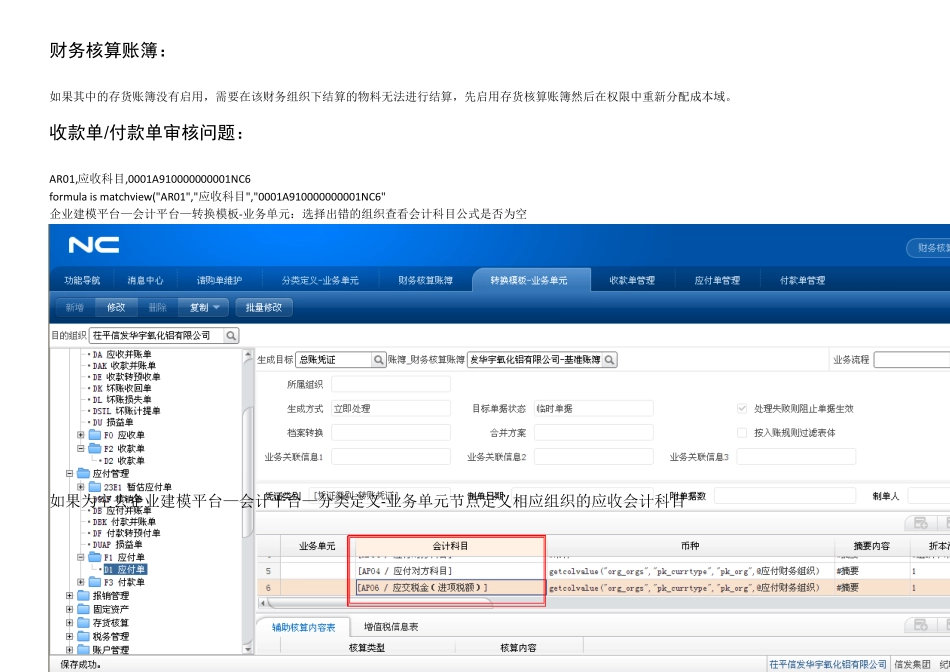Click the add-row icon above the 辅助核算内容表 grid
950x672 pixels.
click(920, 625)
